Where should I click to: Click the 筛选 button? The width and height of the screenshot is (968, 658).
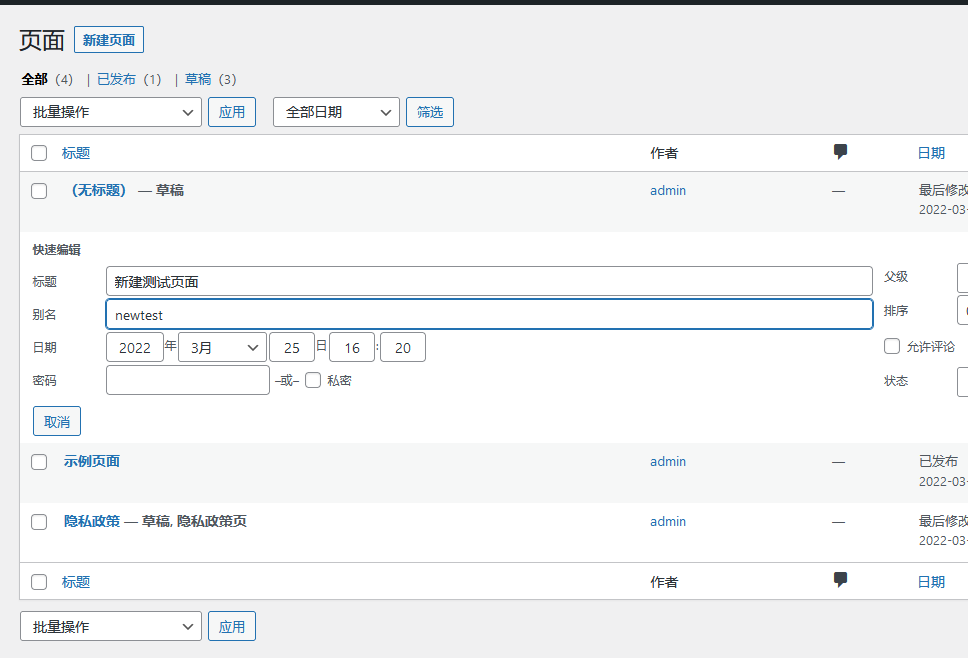(x=429, y=112)
